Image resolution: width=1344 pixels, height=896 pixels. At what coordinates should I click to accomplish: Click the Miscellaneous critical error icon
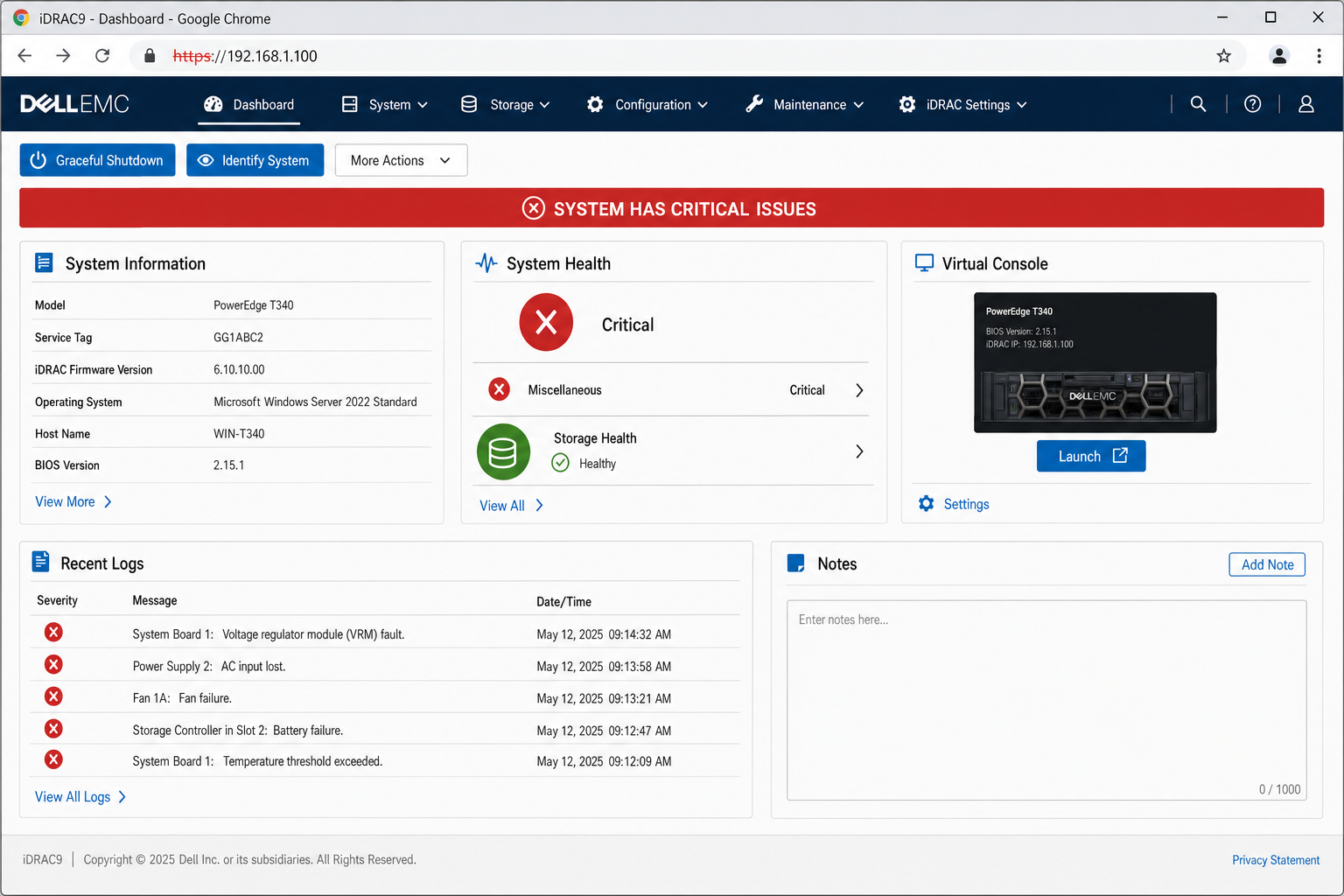(499, 389)
